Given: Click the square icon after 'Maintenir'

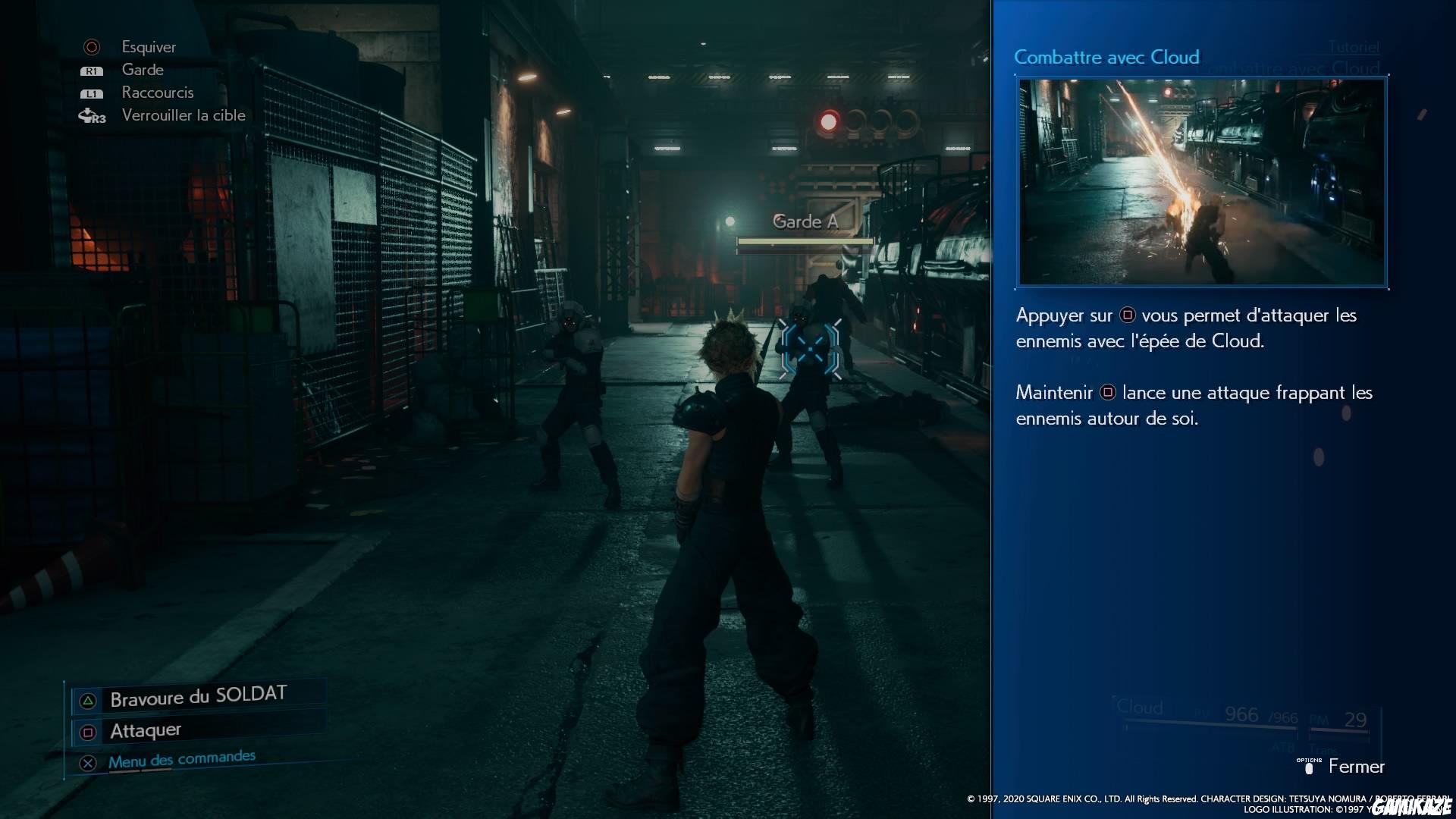Looking at the screenshot, I should pyautogui.click(x=1108, y=393).
